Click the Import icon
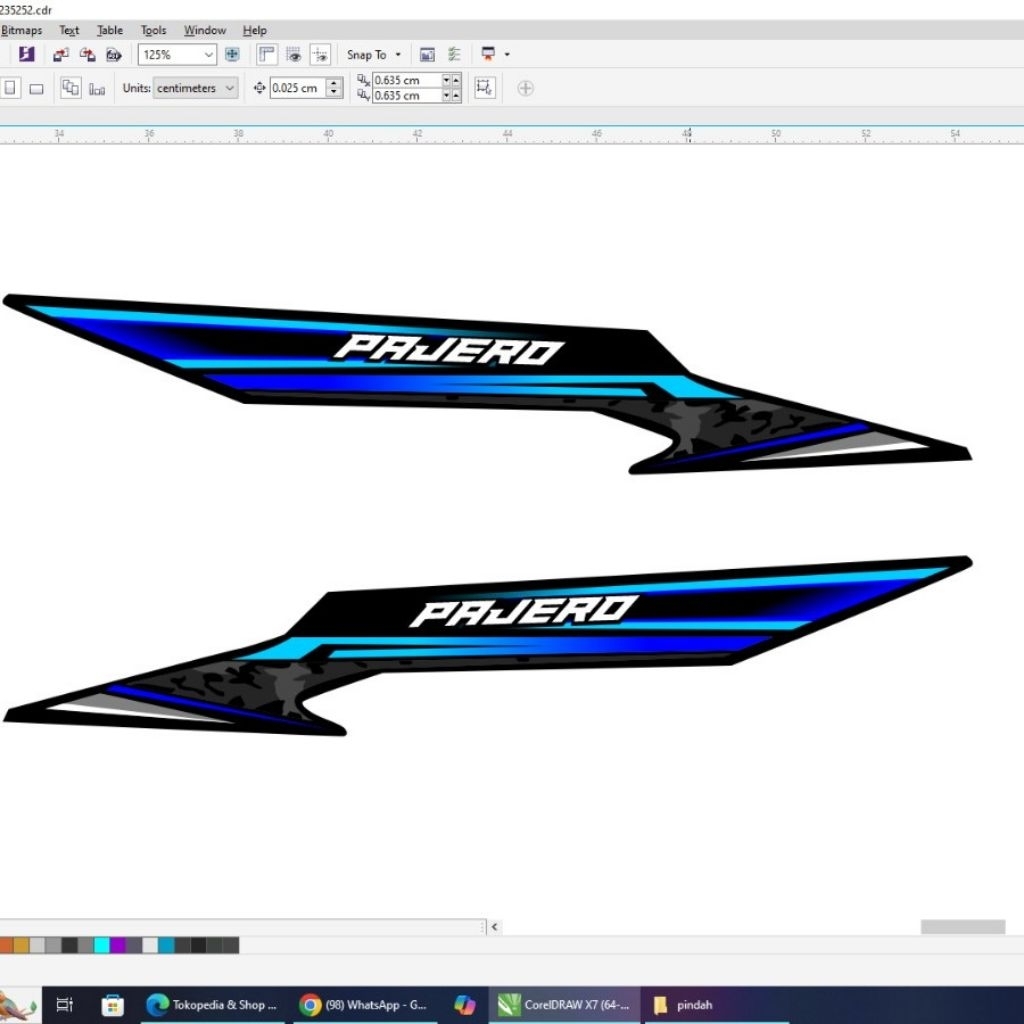Viewport: 1024px width, 1024px height. (x=61, y=55)
